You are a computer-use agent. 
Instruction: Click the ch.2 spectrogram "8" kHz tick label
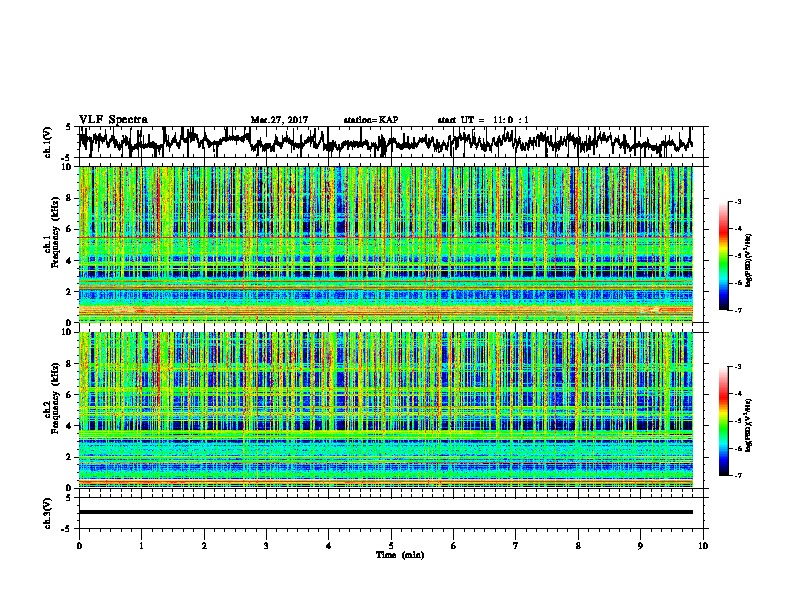coord(70,364)
